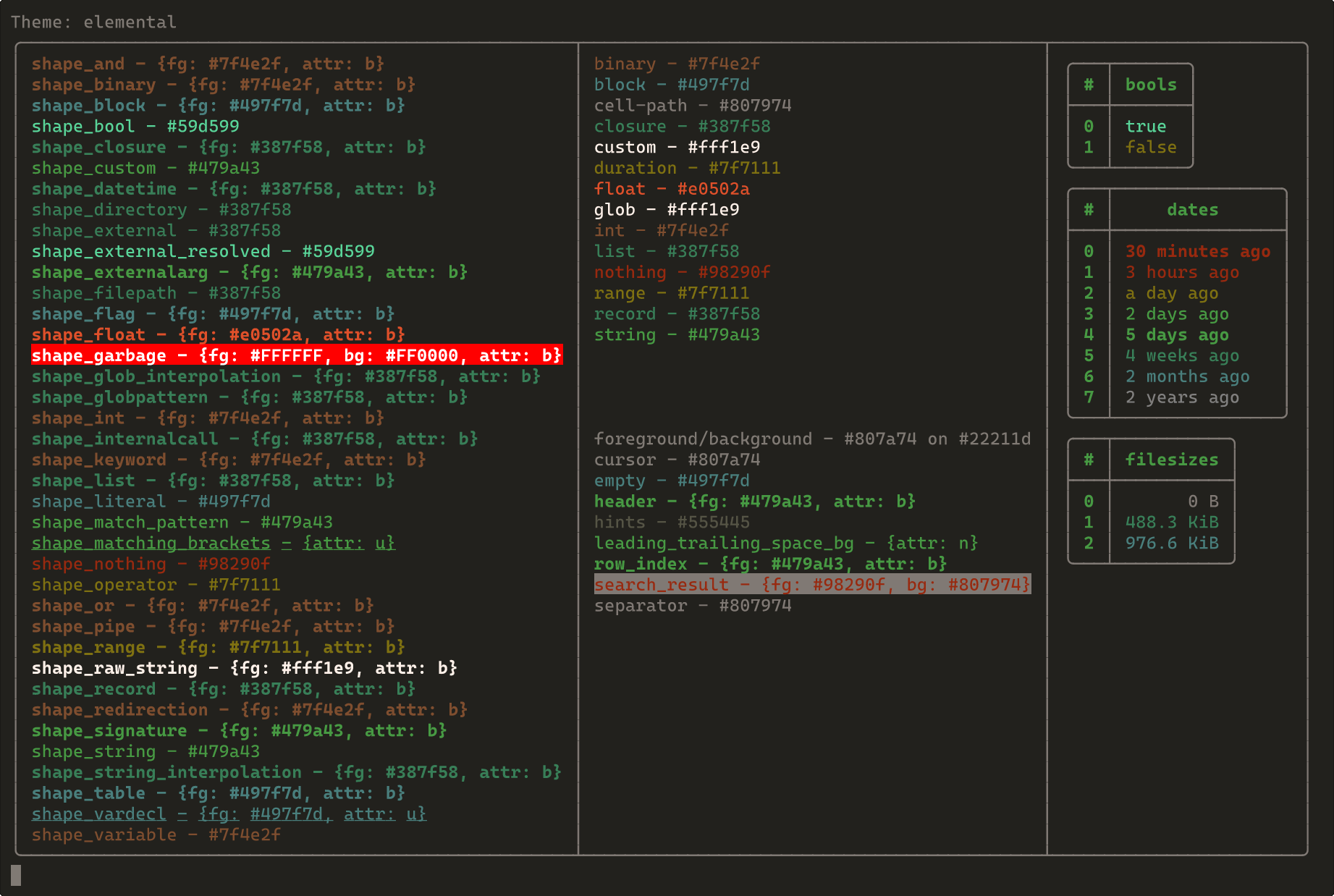Click the underlined shape_matching_brackets line
Screen dimensions: 1334x896
click(214, 544)
